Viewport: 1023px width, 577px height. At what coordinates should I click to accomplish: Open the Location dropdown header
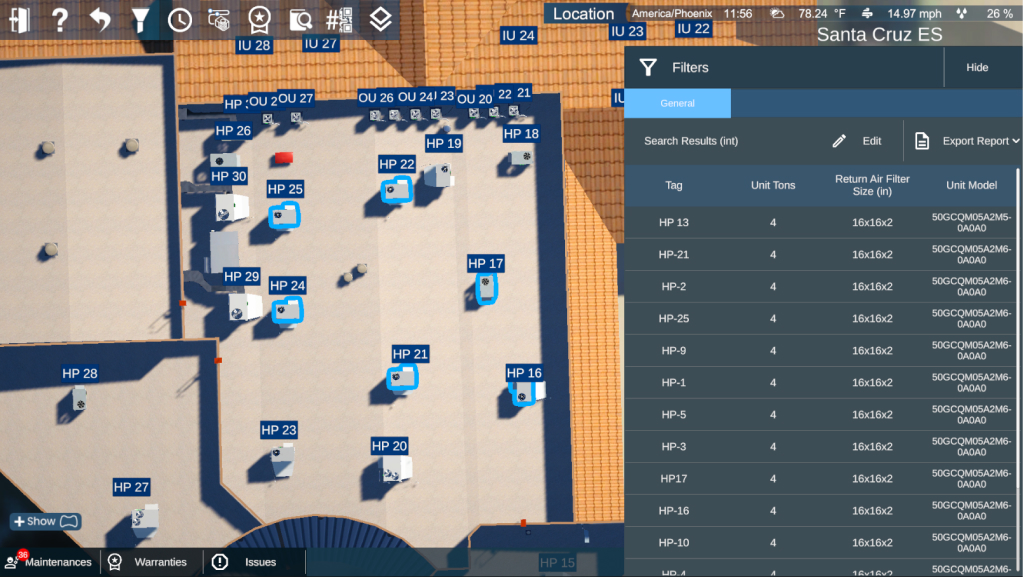tap(584, 14)
